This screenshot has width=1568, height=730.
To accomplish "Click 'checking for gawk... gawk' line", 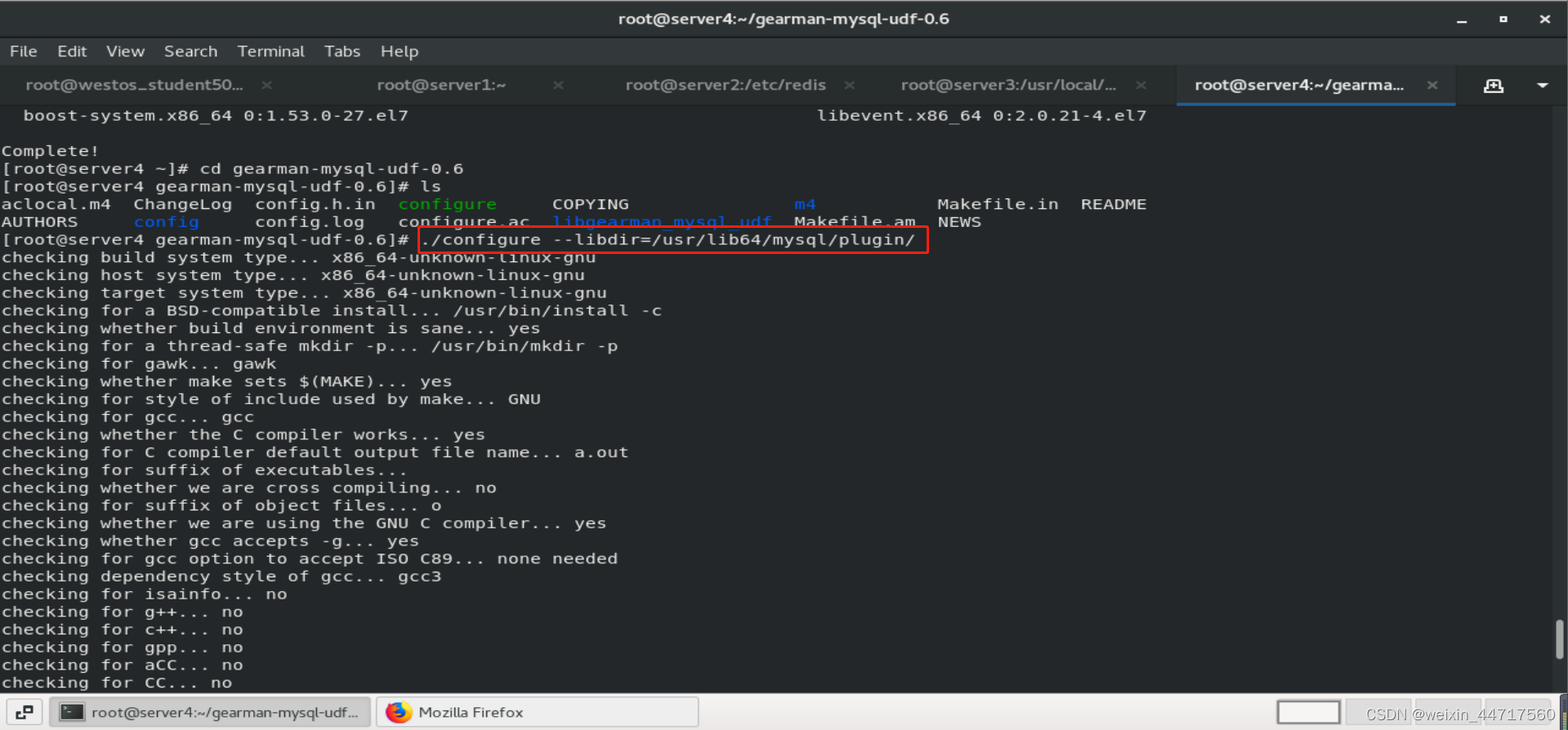I will click(x=139, y=364).
